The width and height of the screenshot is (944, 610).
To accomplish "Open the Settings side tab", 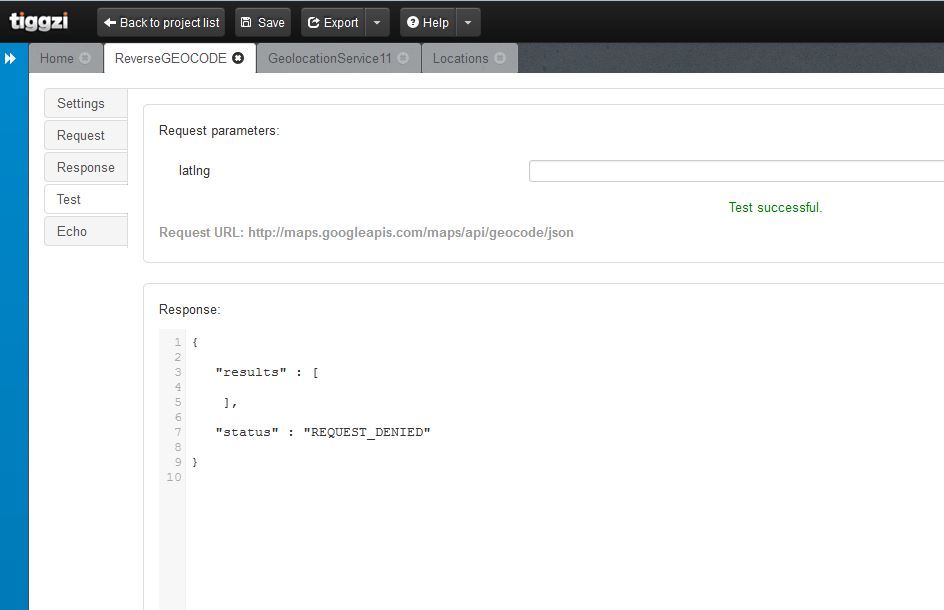I will [81, 103].
